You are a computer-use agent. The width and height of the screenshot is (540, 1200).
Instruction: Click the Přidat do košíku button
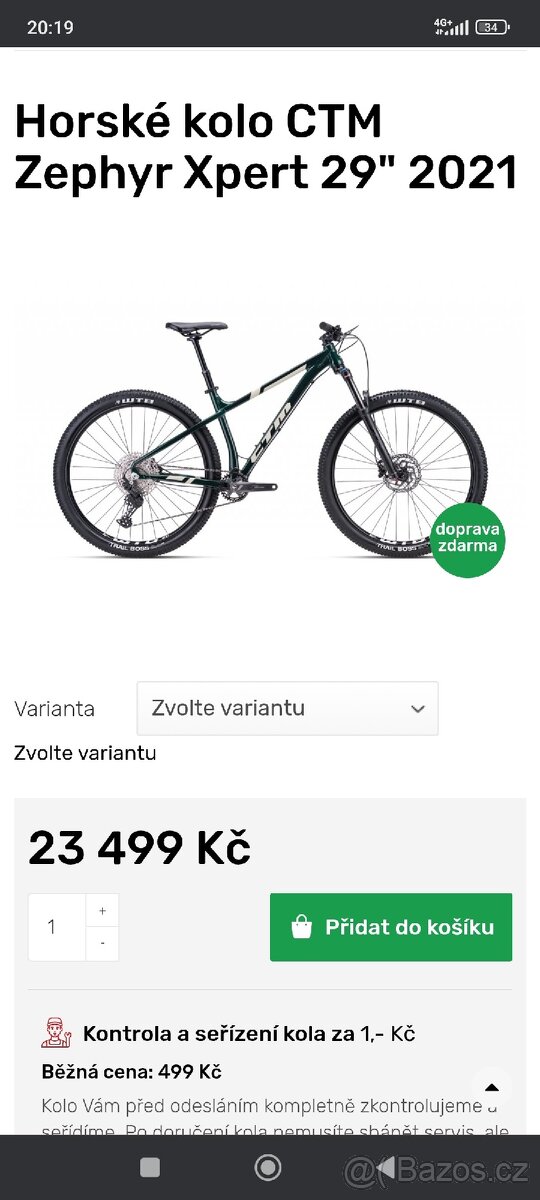[391, 927]
